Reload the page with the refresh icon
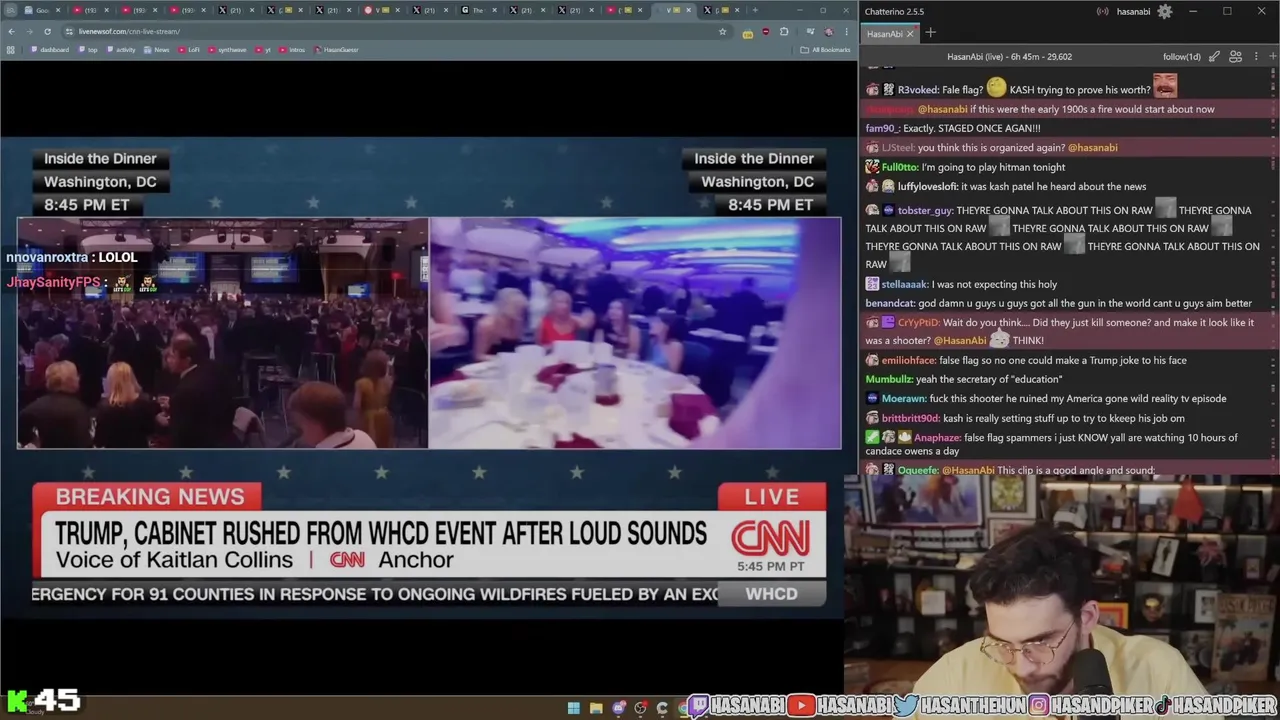The width and height of the screenshot is (1280, 720). [47, 31]
